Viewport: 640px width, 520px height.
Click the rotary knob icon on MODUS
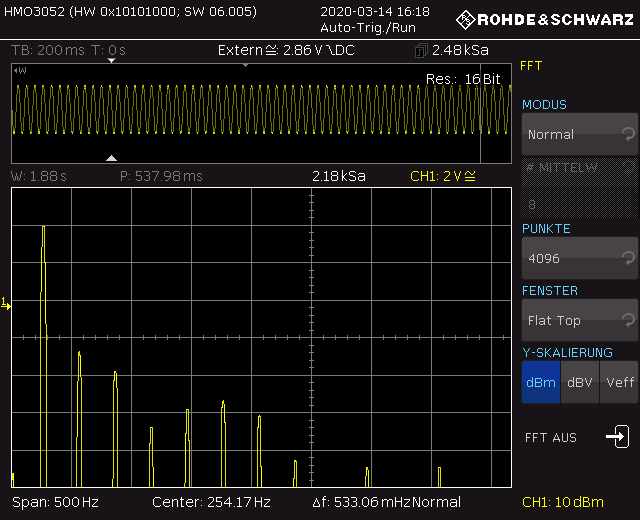(627, 133)
